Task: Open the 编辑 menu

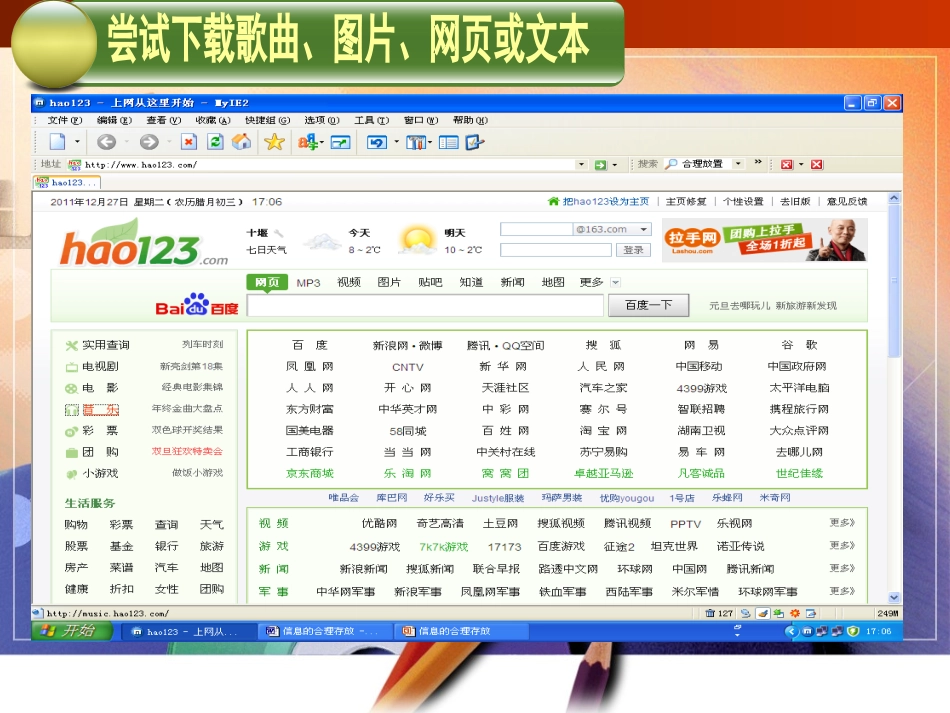Action: click(x=114, y=120)
